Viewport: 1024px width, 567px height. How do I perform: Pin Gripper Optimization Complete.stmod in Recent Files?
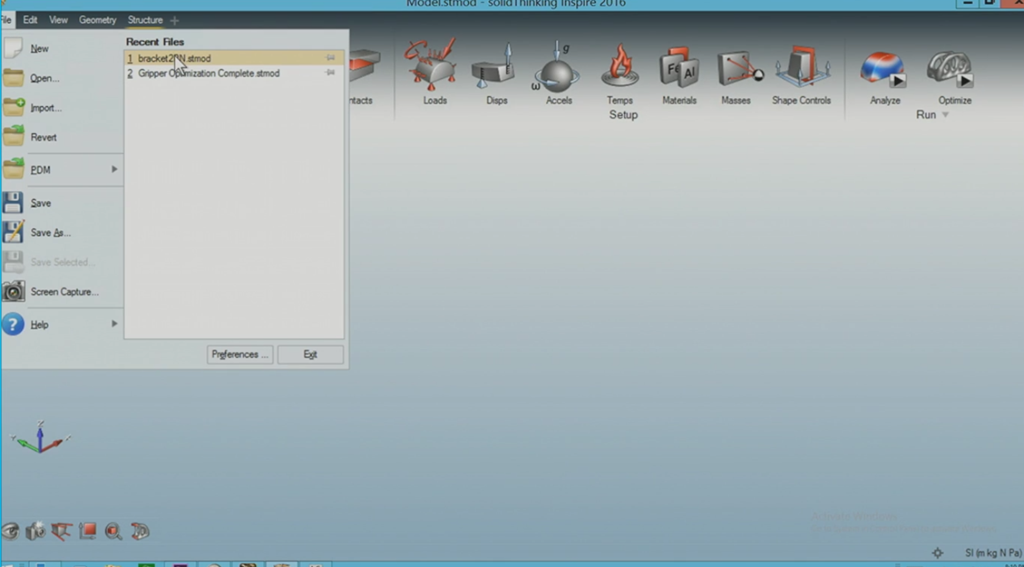click(x=330, y=73)
